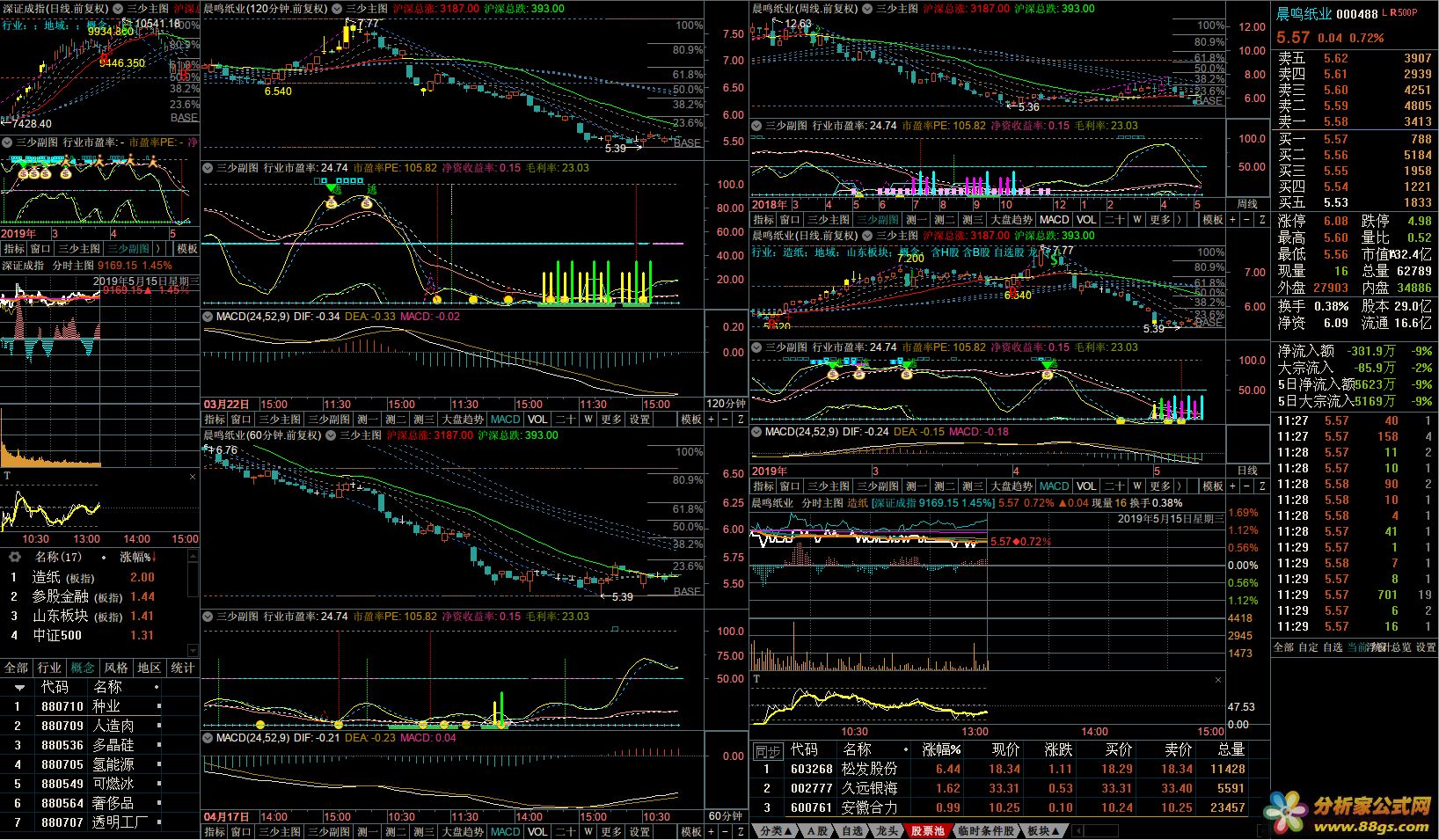Viewport: 1439px width, 840px height.
Task: Click 窗口 button in 120-minute chart toolbar
Action: [x=242, y=420]
